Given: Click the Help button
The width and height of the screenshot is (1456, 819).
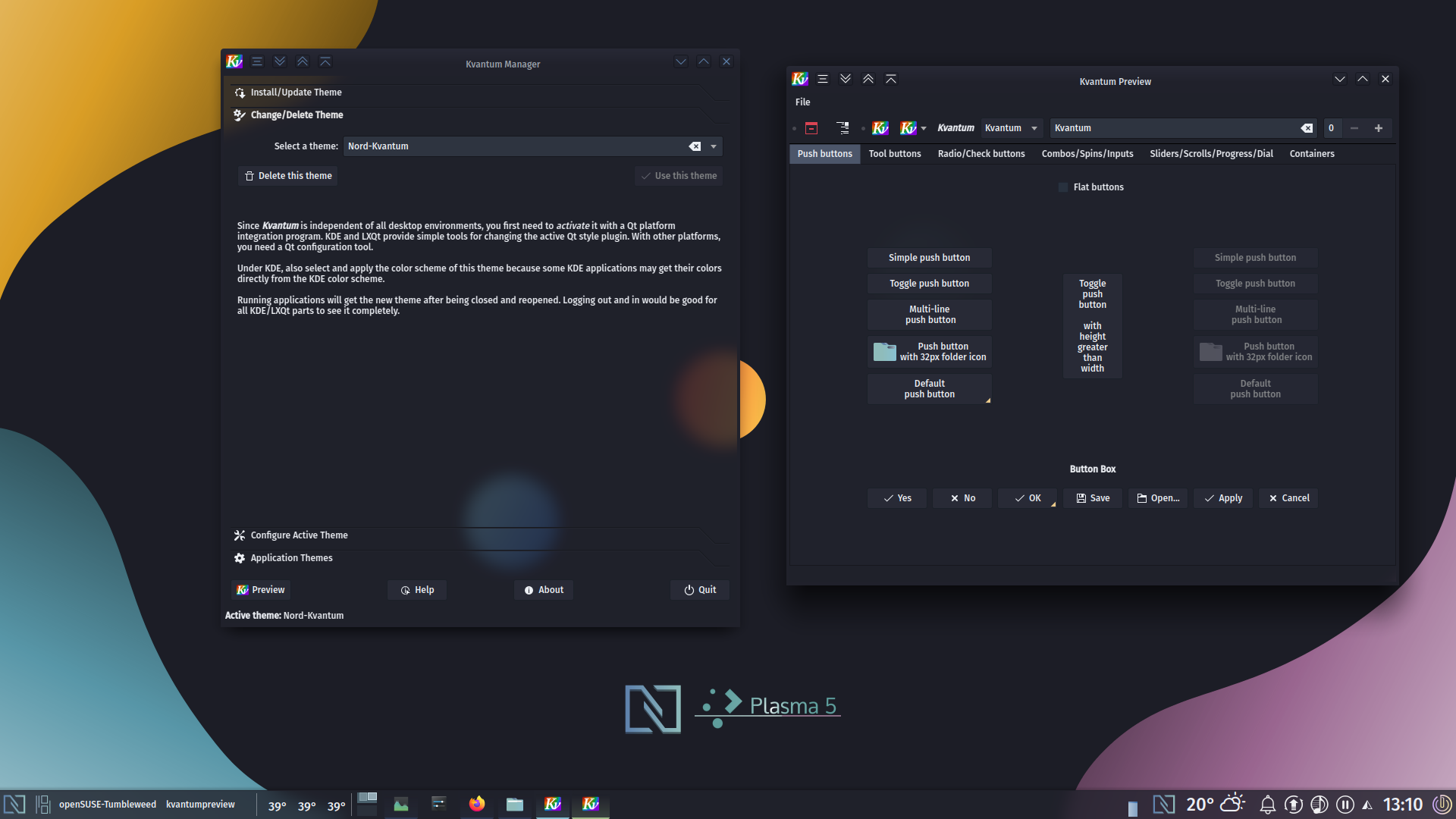Looking at the screenshot, I should click(x=417, y=590).
